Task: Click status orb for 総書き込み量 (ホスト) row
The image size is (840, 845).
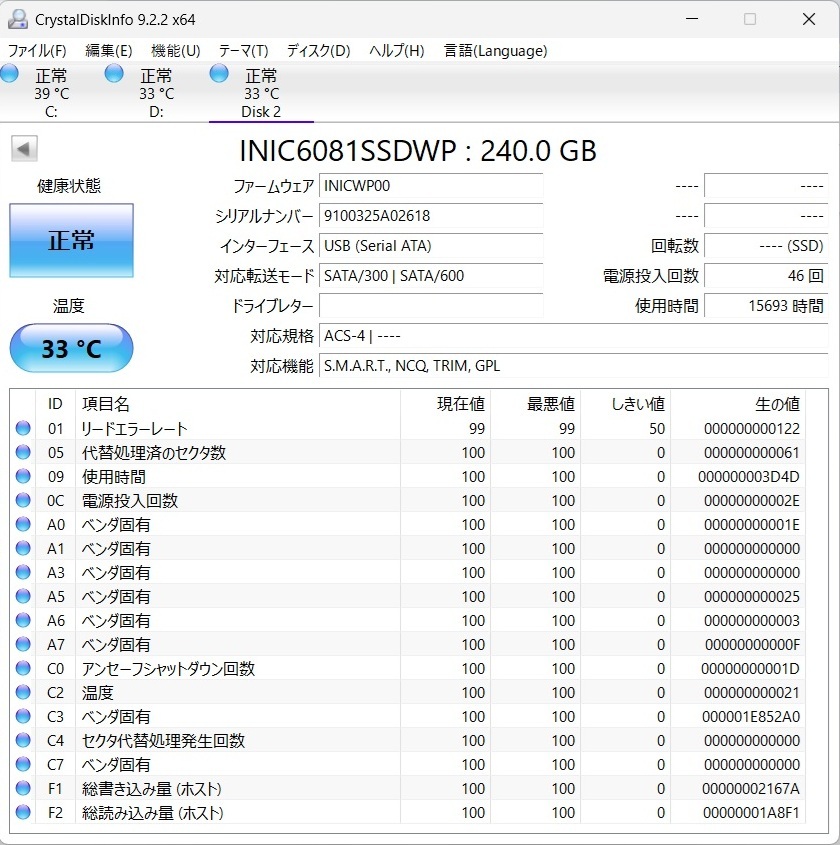Action: pos(23,789)
